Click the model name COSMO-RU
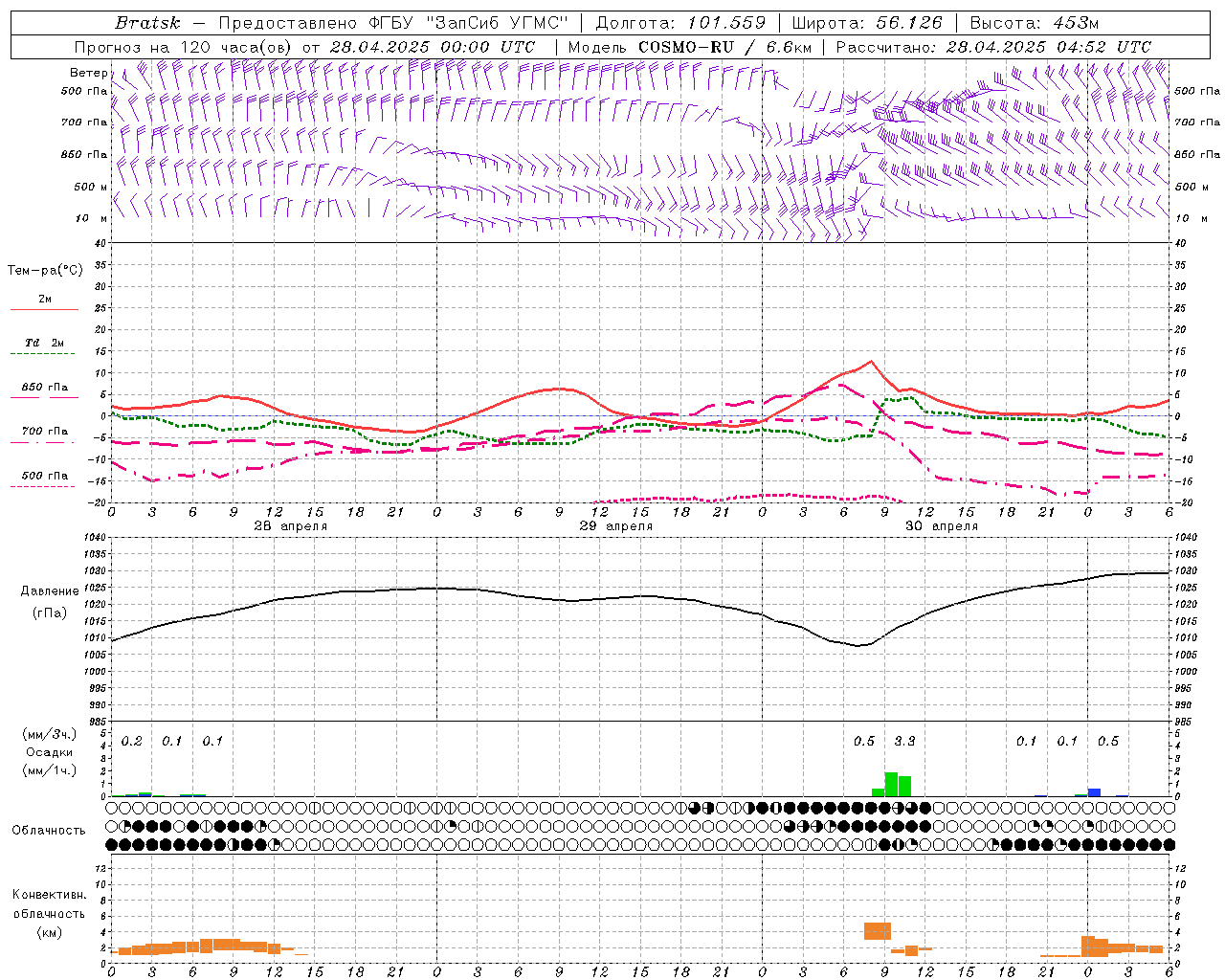The width and height of the screenshot is (1225, 980). [686, 47]
